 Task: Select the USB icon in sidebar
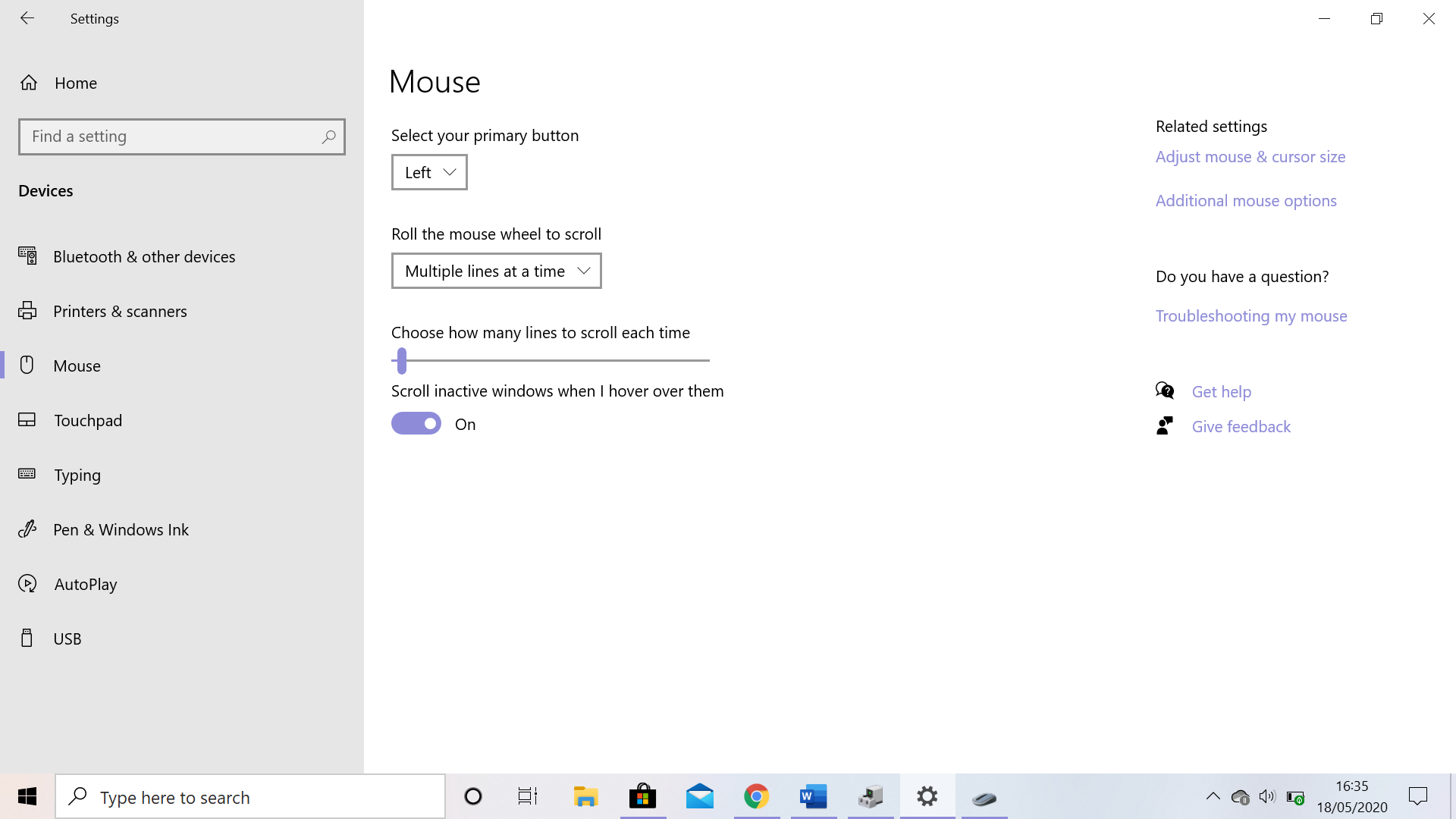click(28, 638)
